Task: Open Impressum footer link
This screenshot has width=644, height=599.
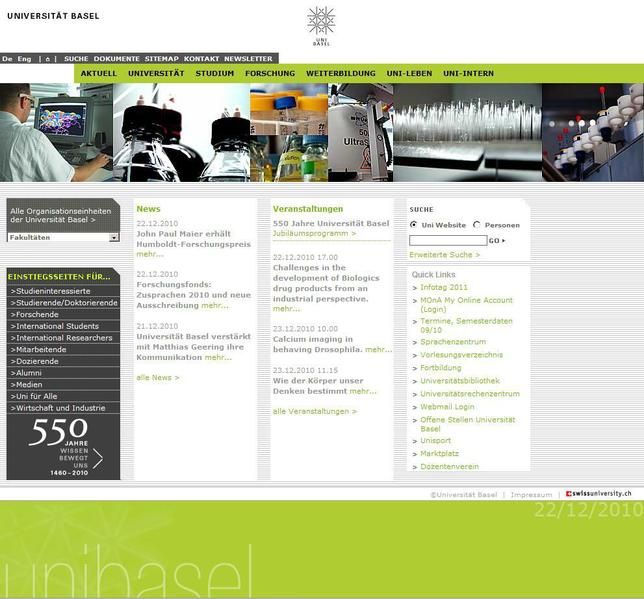Action: [531, 495]
